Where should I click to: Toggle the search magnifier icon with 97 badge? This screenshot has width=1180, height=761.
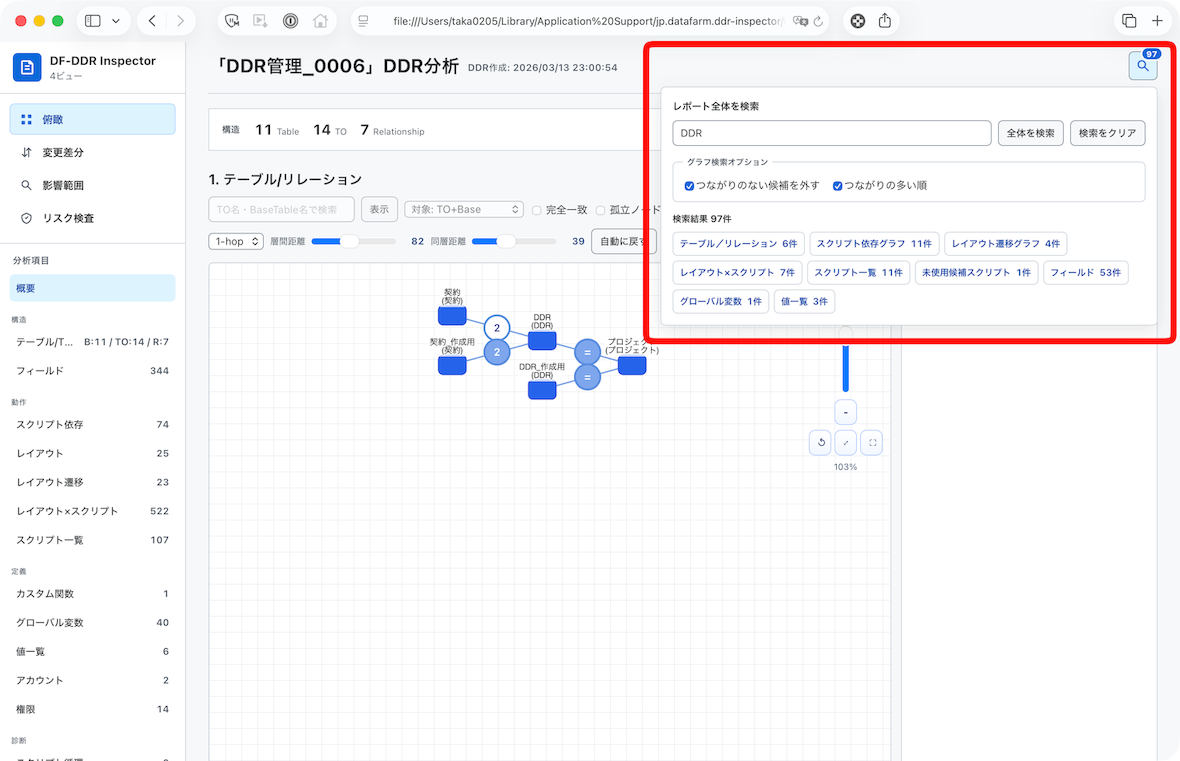tap(1142, 65)
